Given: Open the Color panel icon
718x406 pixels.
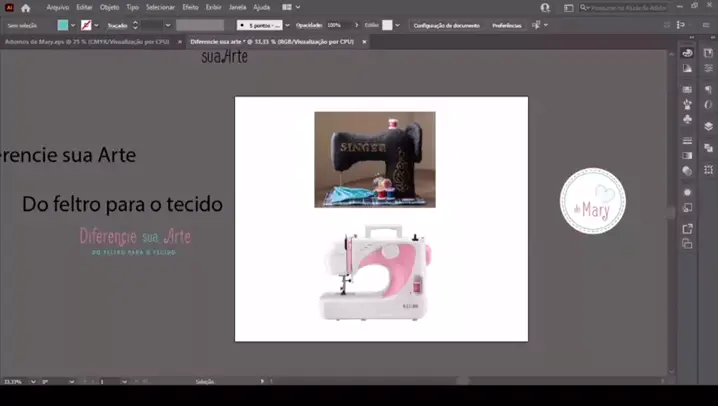Looking at the screenshot, I should pos(687,53).
